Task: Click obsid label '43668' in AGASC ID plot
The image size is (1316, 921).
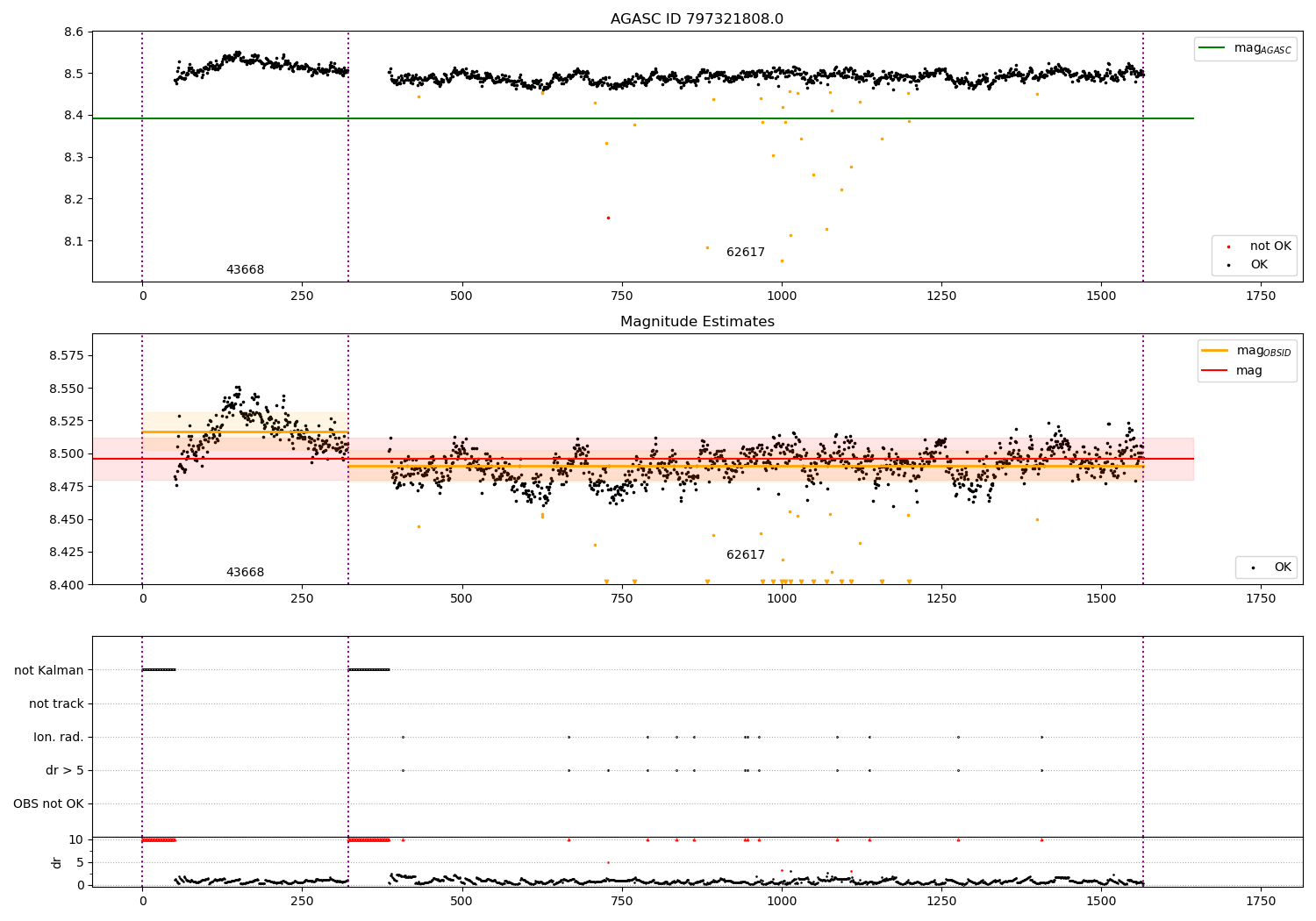Action: [x=245, y=270]
